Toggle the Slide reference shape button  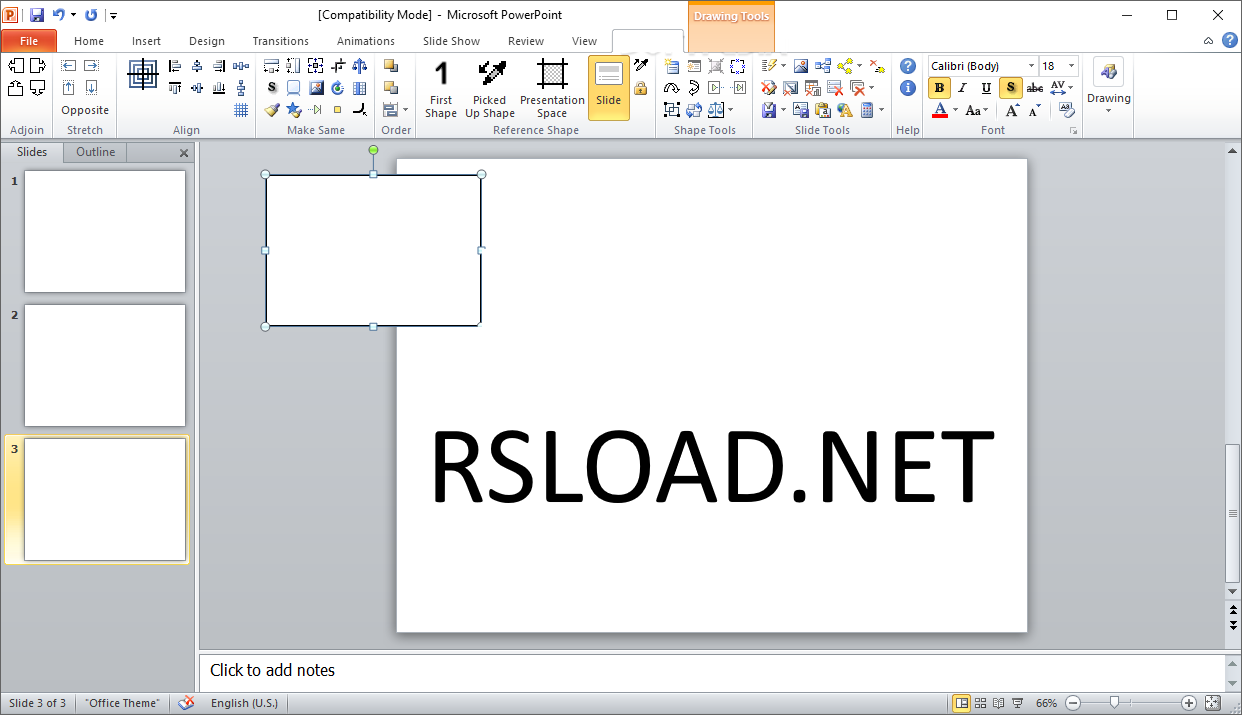[609, 88]
